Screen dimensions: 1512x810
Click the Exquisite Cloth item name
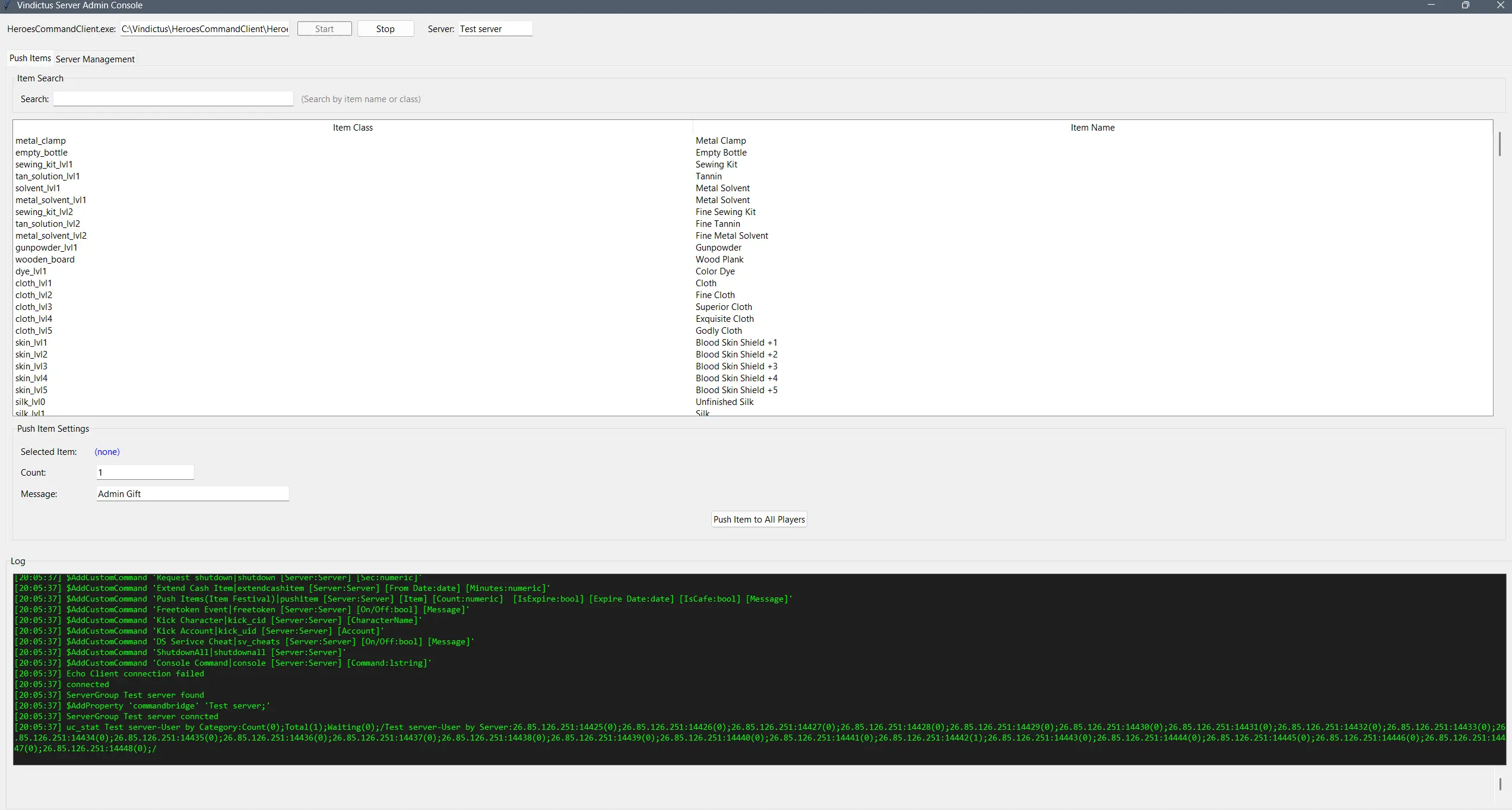[x=725, y=319]
